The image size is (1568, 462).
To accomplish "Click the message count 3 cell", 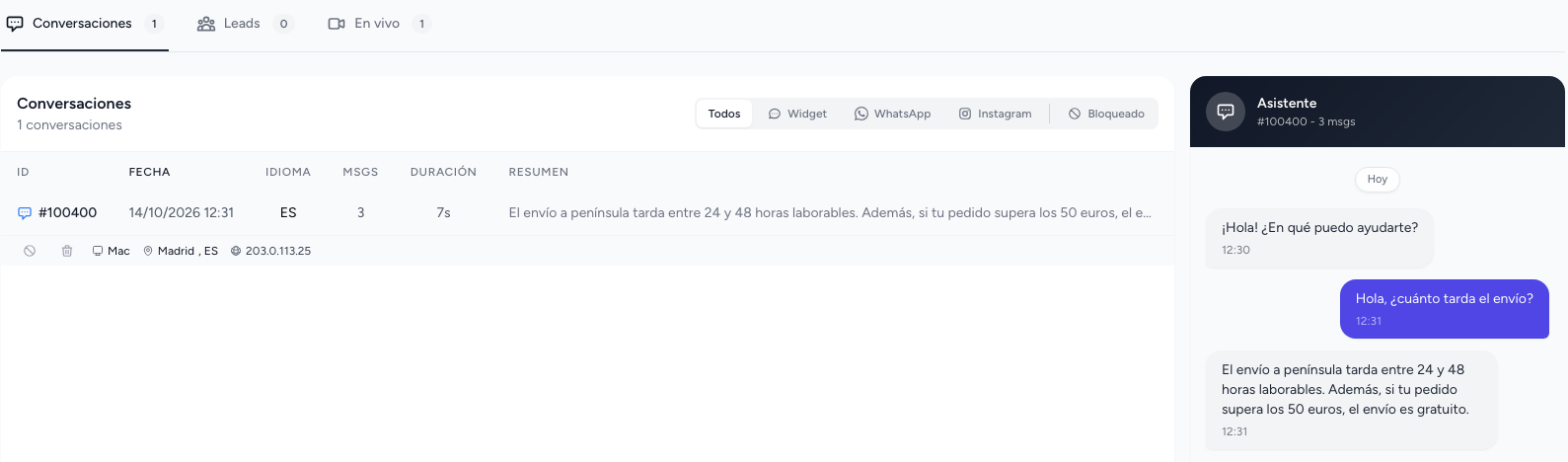I will click(361, 213).
